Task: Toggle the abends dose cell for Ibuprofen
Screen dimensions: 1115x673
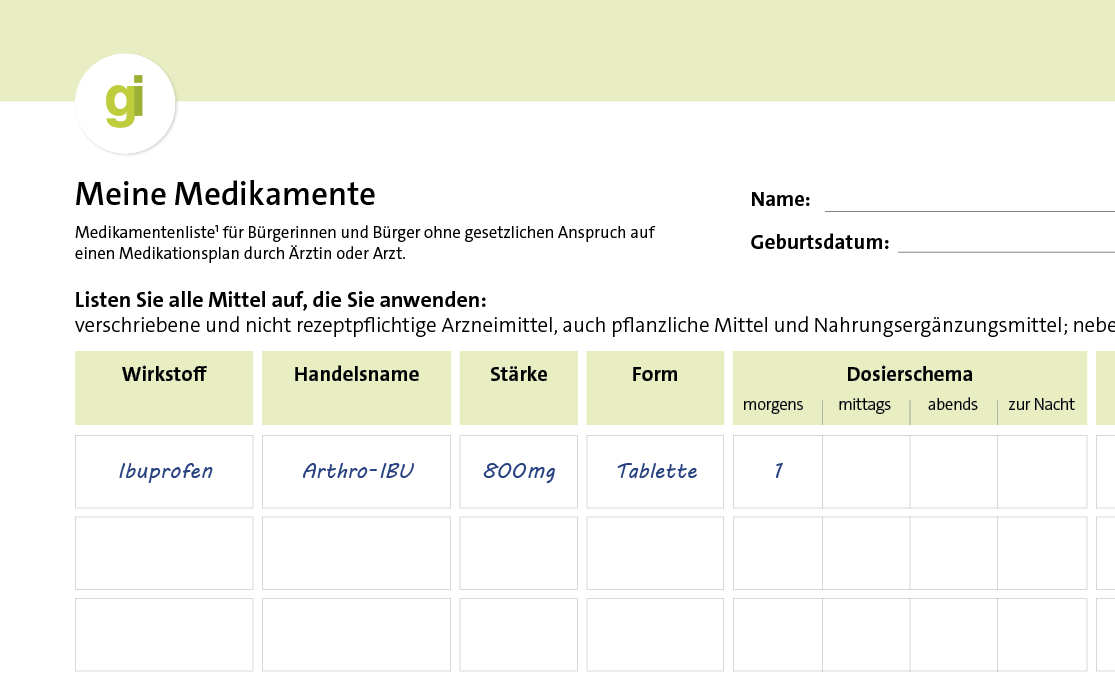Action: (x=953, y=471)
